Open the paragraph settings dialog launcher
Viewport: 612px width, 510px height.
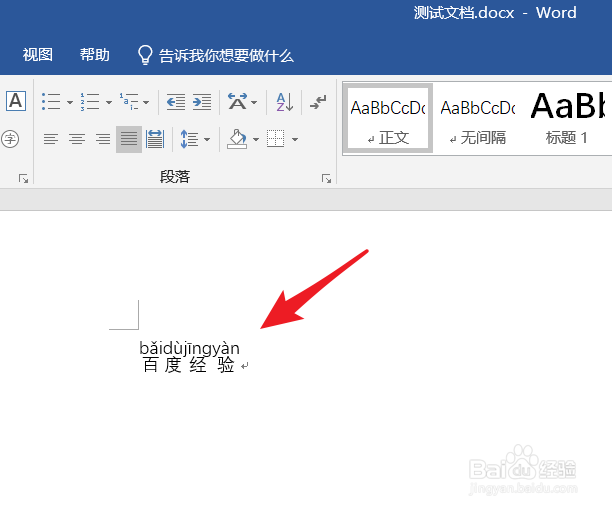coord(326,179)
